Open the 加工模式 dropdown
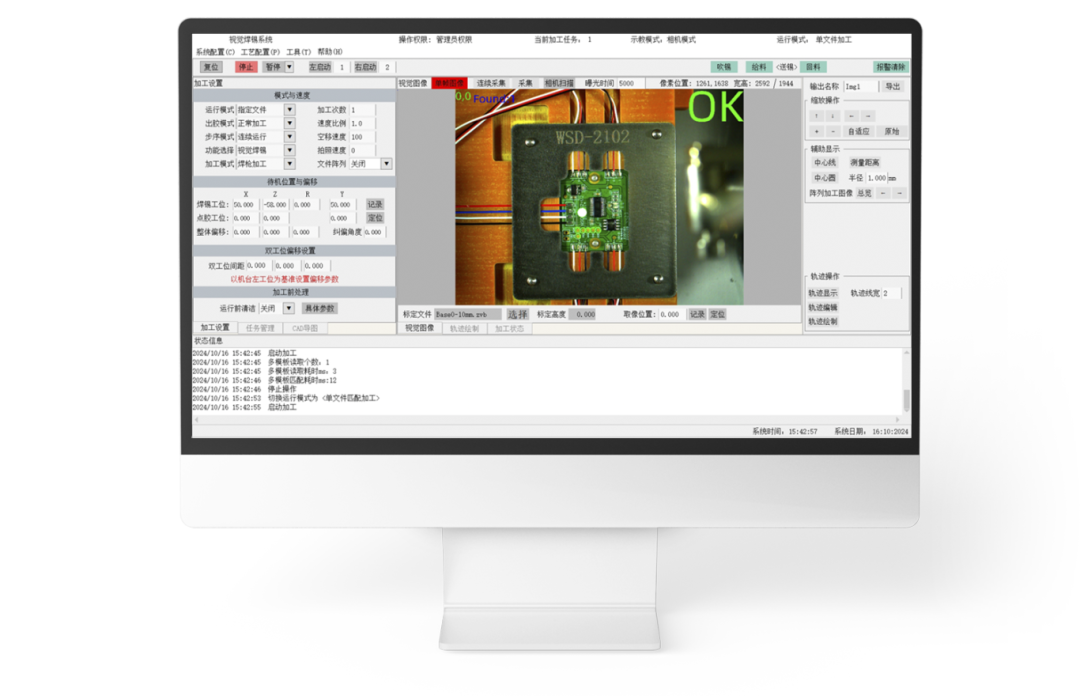Screen dimensions: 1080x696 pos(289,164)
